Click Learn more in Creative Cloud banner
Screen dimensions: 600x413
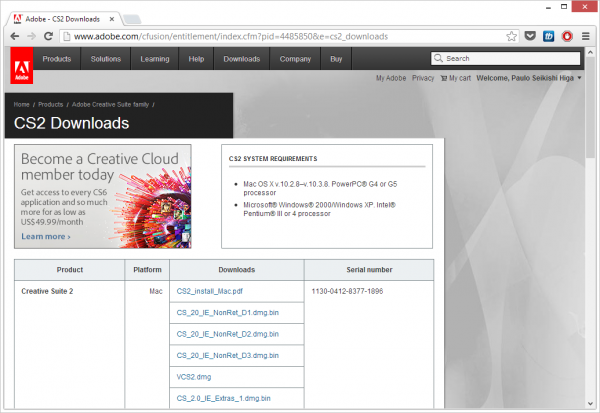pos(46,237)
